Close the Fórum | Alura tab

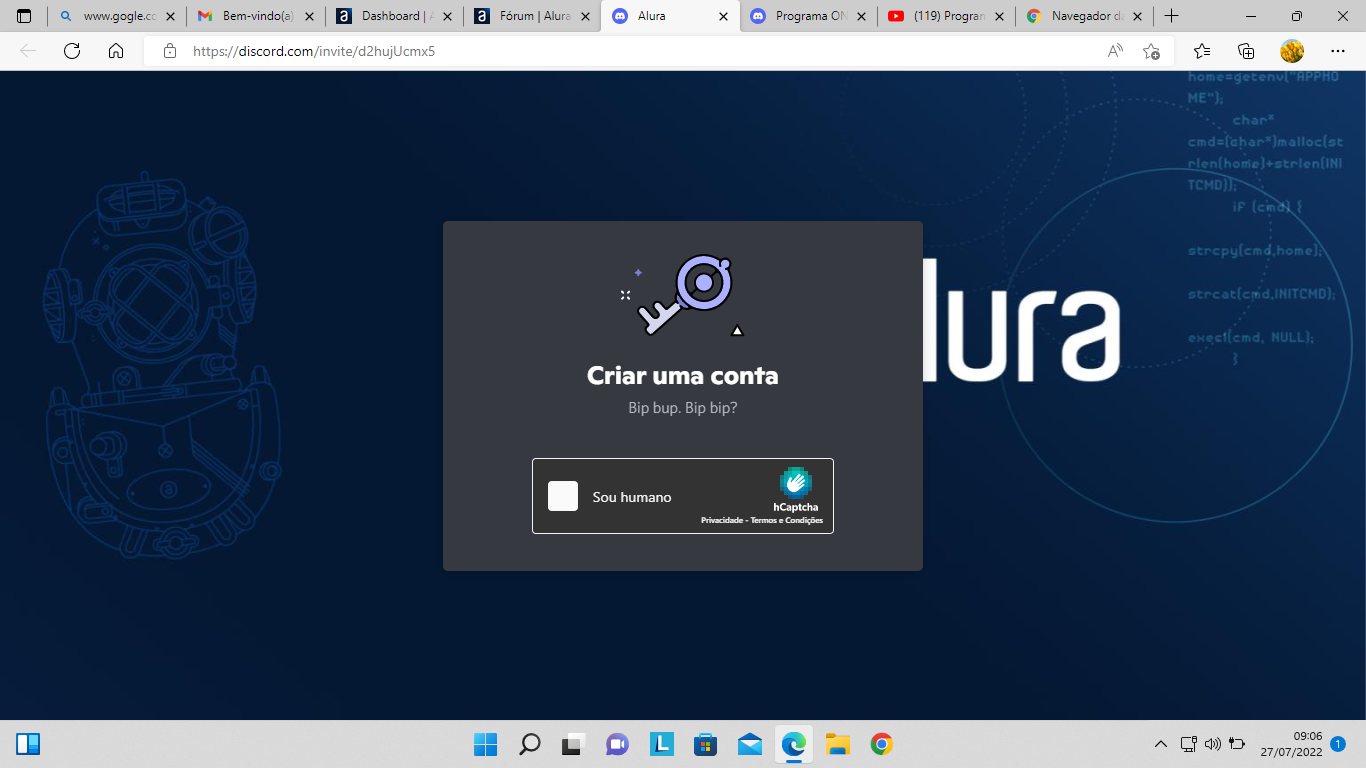pyautogui.click(x=585, y=16)
